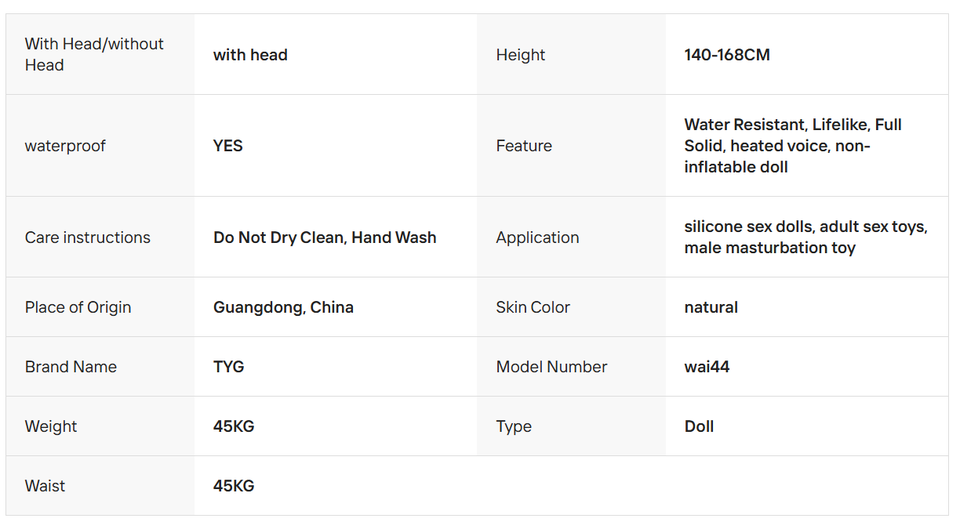Screen dimensions: 960x522
Task: Select the "YES" waterproof value
Action: (228, 146)
